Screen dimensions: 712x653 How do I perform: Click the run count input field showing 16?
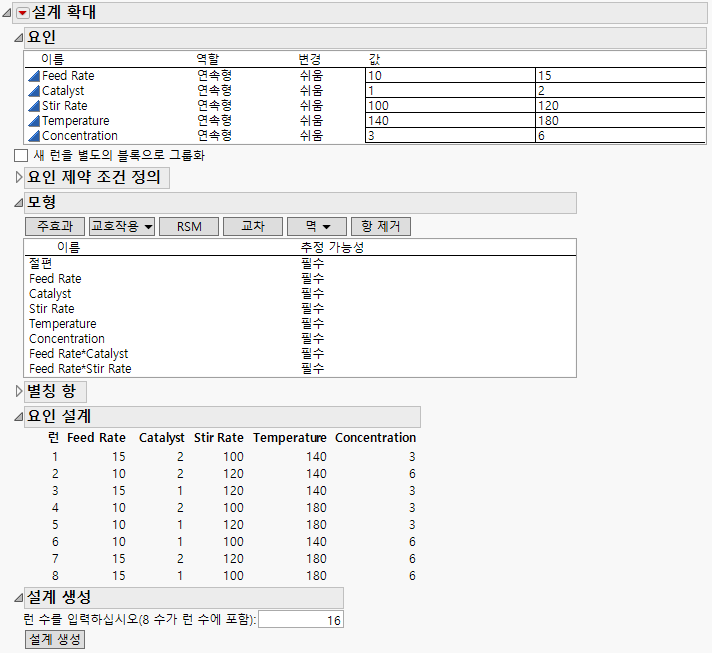301,620
